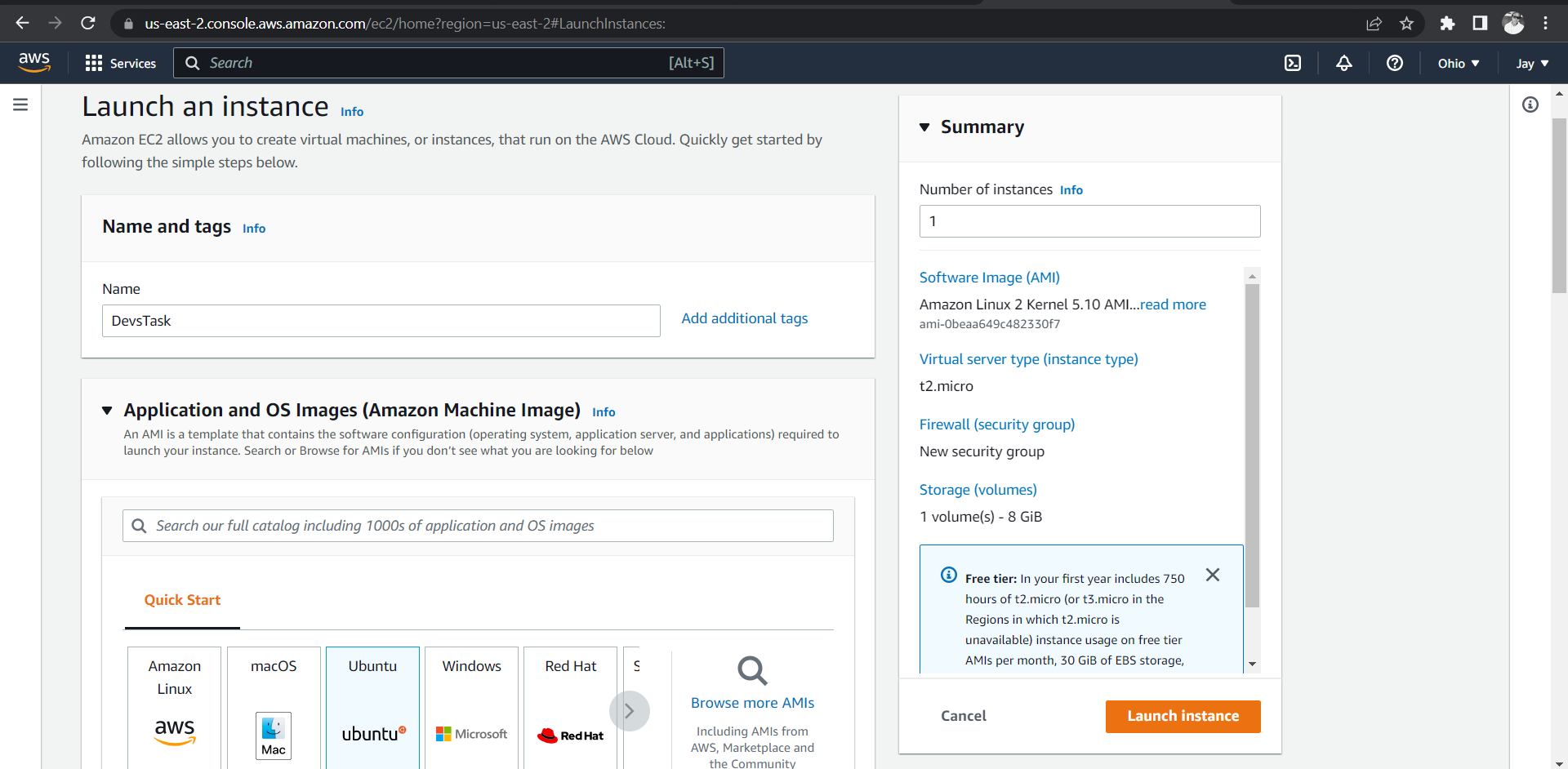
Task: Click the info icon on the right edge
Action: [1531, 104]
